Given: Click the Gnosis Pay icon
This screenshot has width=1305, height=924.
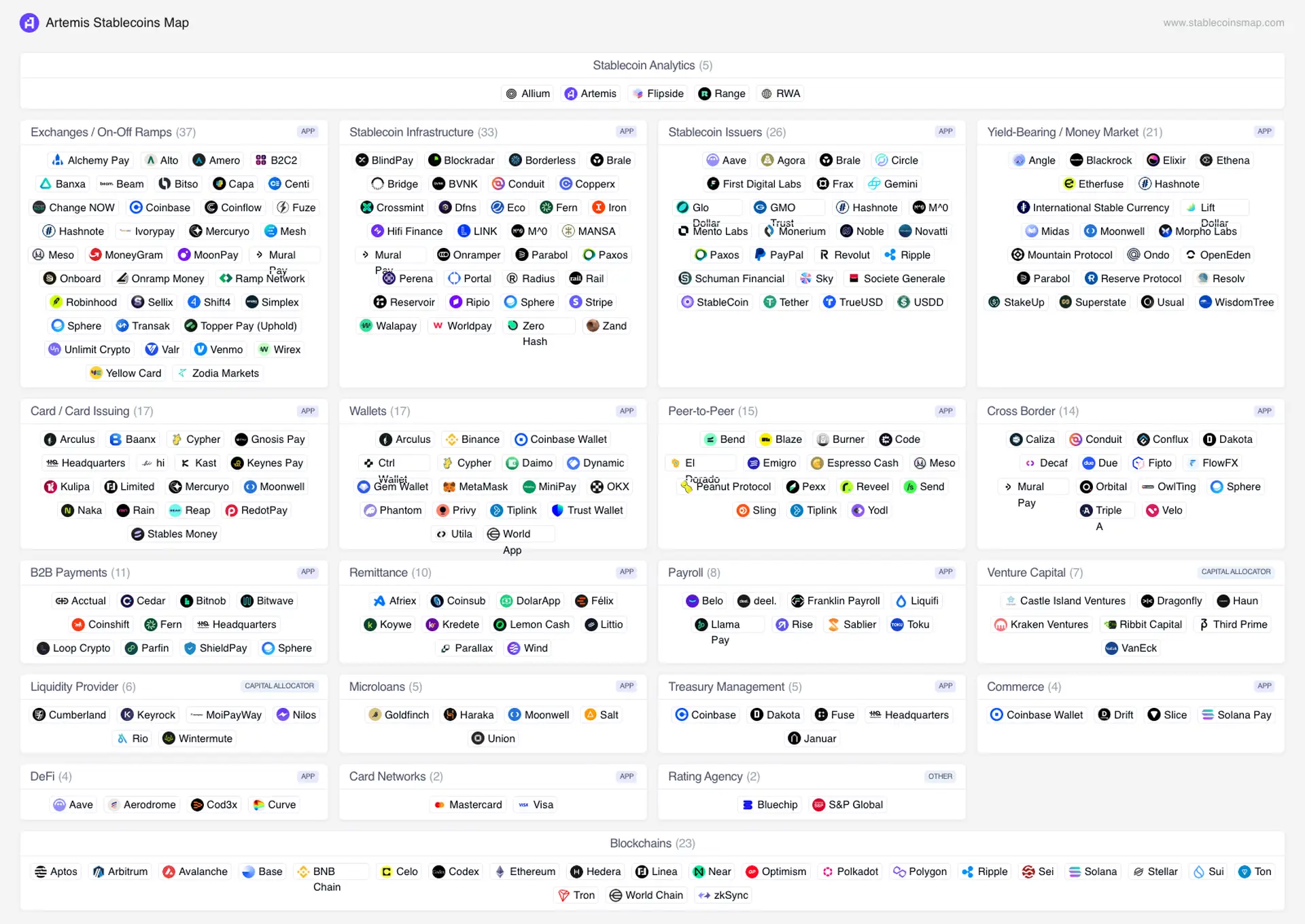Looking at the screenshot, I should pyautogui.click(x=241, y=440).
